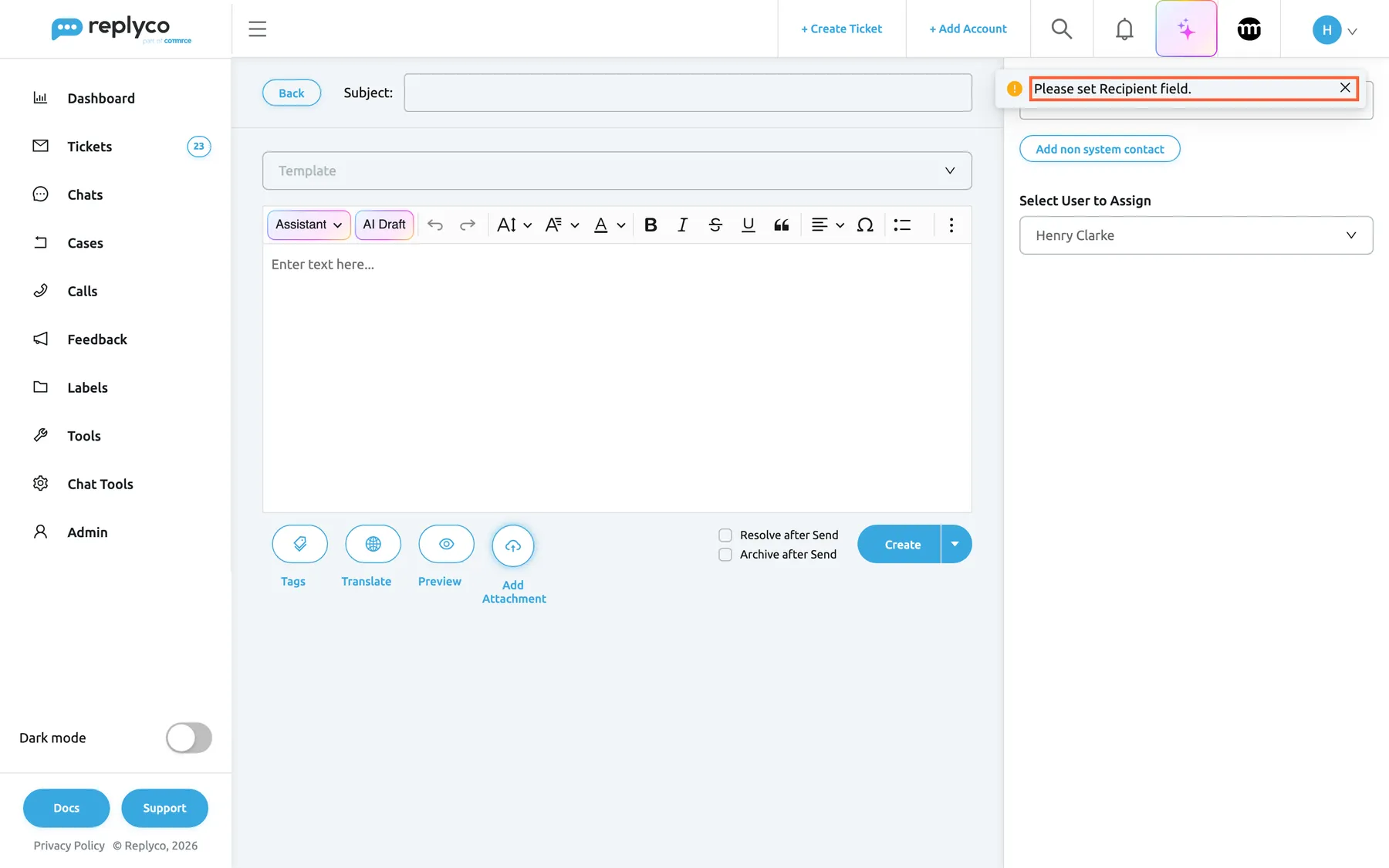Insert a special character (omega)
The image size is (1389, 868).
tap(865, 225)
